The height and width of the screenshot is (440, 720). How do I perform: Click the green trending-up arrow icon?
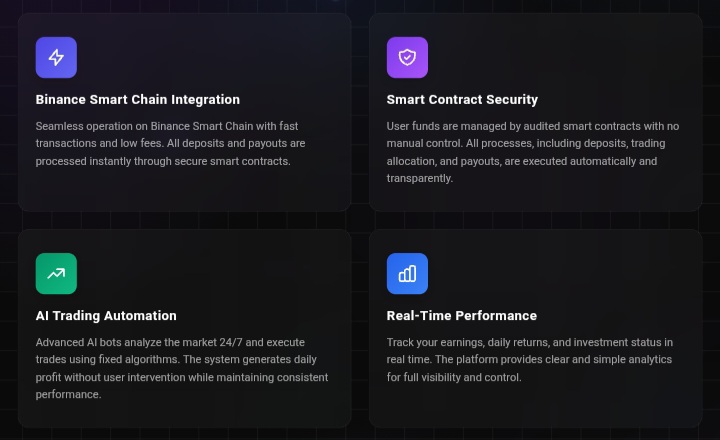point(56,273)
